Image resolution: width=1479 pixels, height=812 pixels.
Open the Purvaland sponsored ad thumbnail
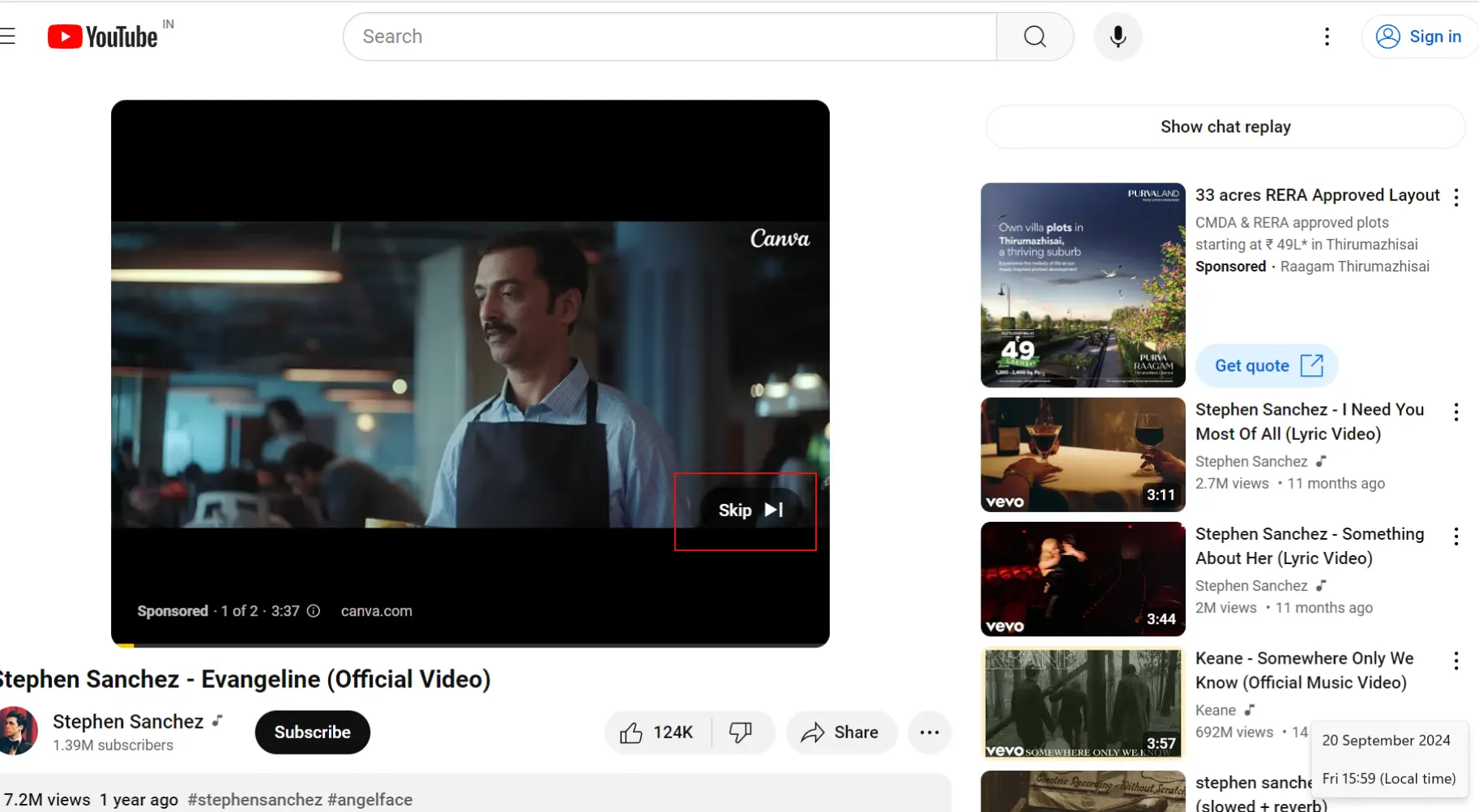click(1083, 285)
